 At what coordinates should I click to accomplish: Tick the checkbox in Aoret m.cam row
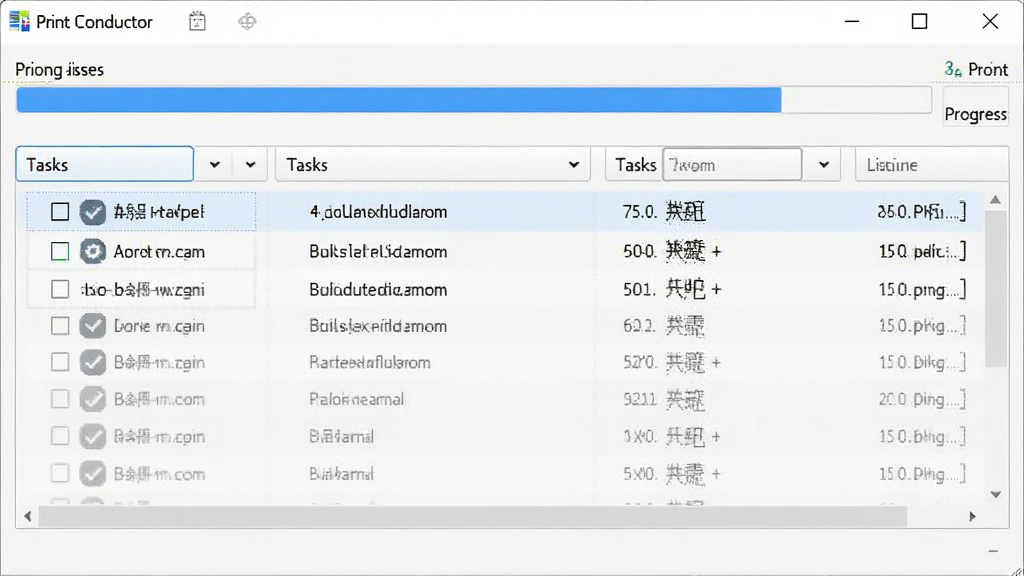pyautogui.click(x=60, y=251)
